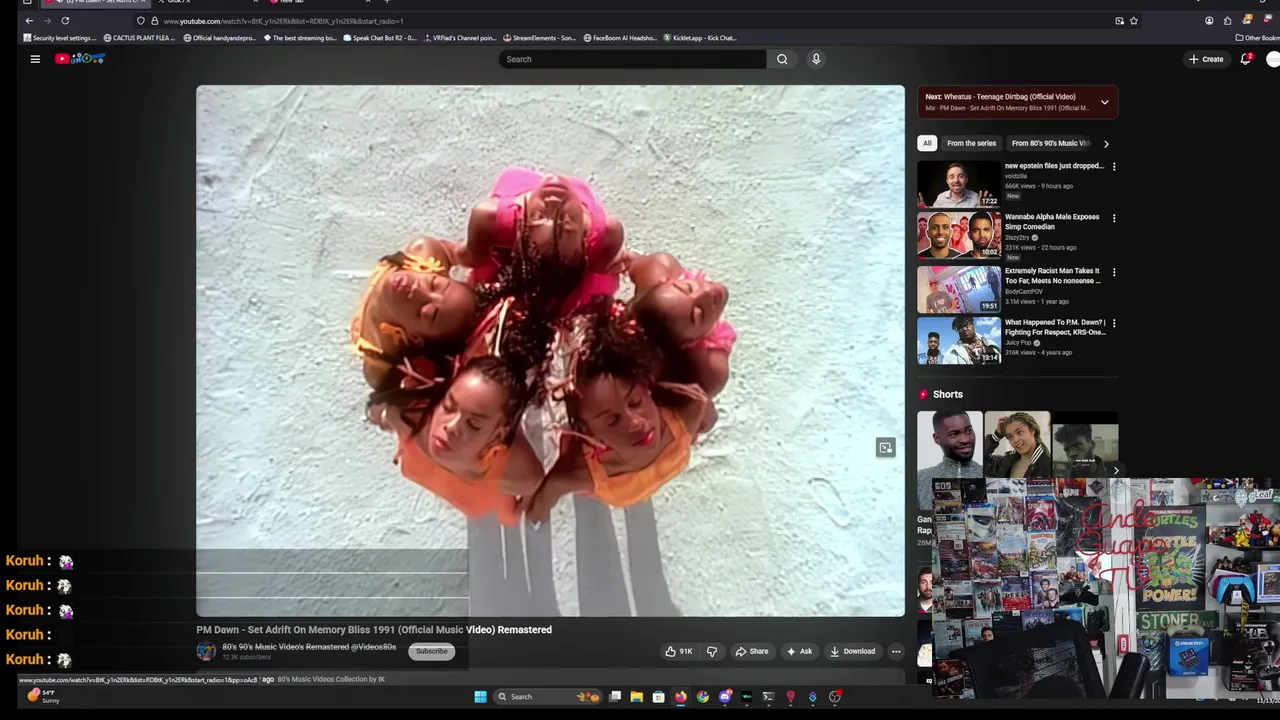Click the Ask button under the video
This screenshot has height=720, width=1280.
[800, 651]
